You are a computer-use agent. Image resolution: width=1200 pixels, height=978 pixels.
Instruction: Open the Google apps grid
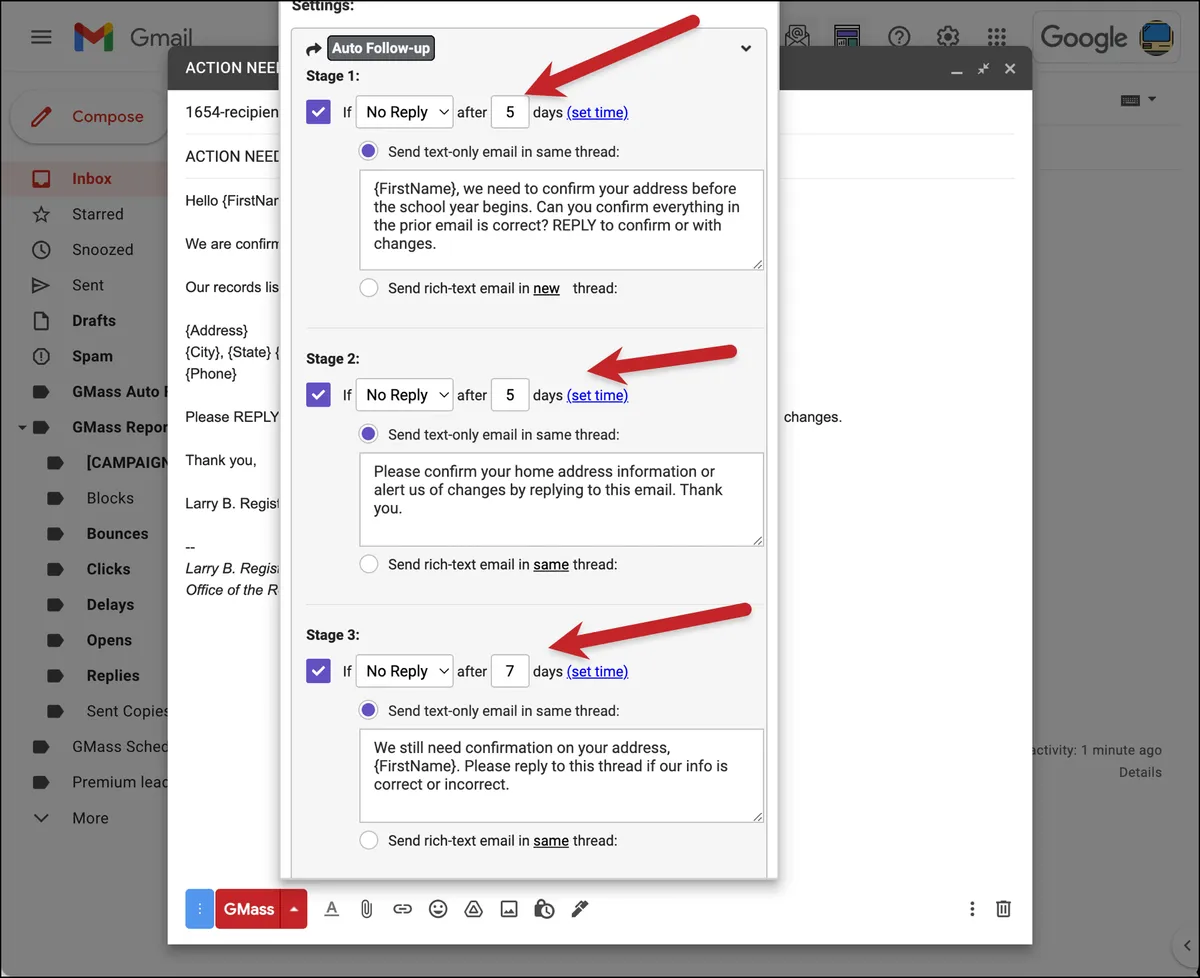pos(996,38)
